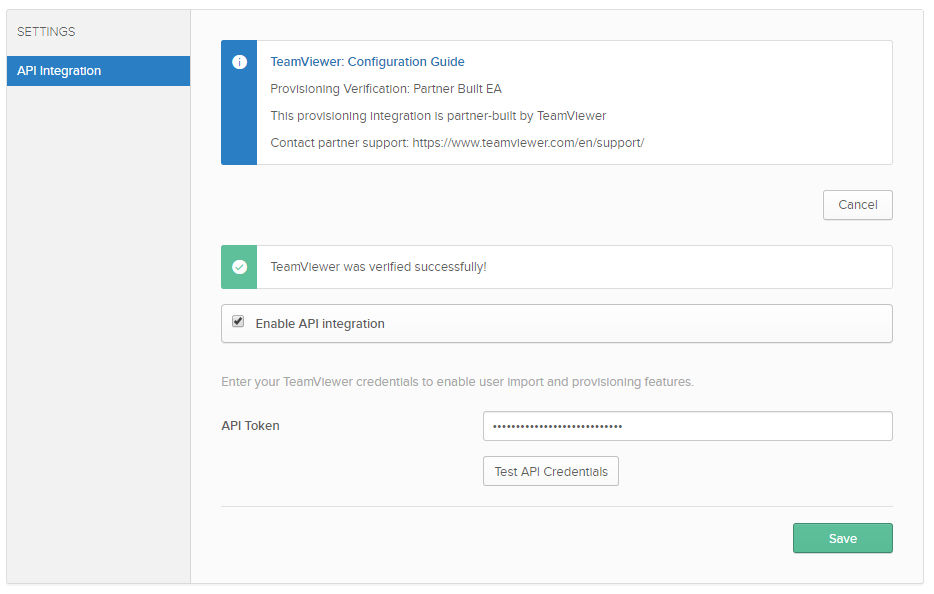Open the TeamViewer: Configuration Guide link
Image resolution: width=934 pixels, height=594 pixels.
pyautogui.click(x=367, y=62)
